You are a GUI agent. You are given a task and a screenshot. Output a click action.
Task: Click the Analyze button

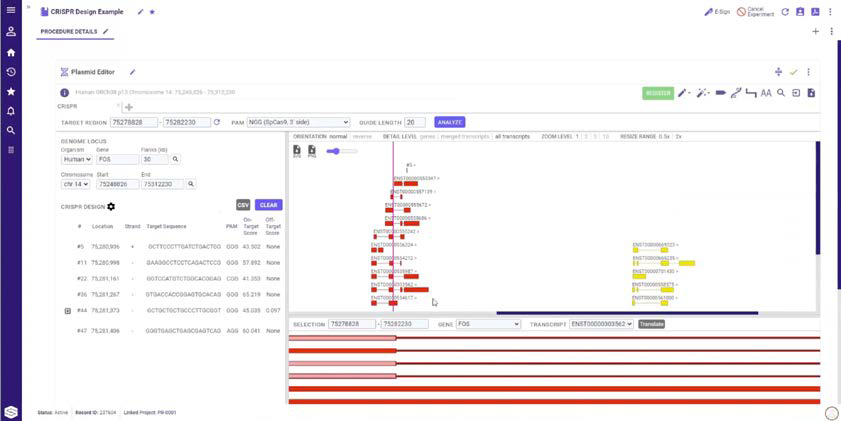click(x=450, y=122)
